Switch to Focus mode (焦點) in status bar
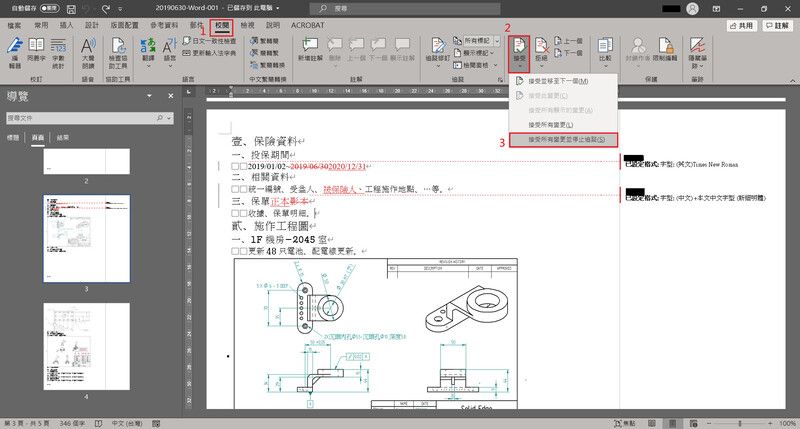This screenshot has height=429, width=800. pyautogui.click(x=625, y=423)
